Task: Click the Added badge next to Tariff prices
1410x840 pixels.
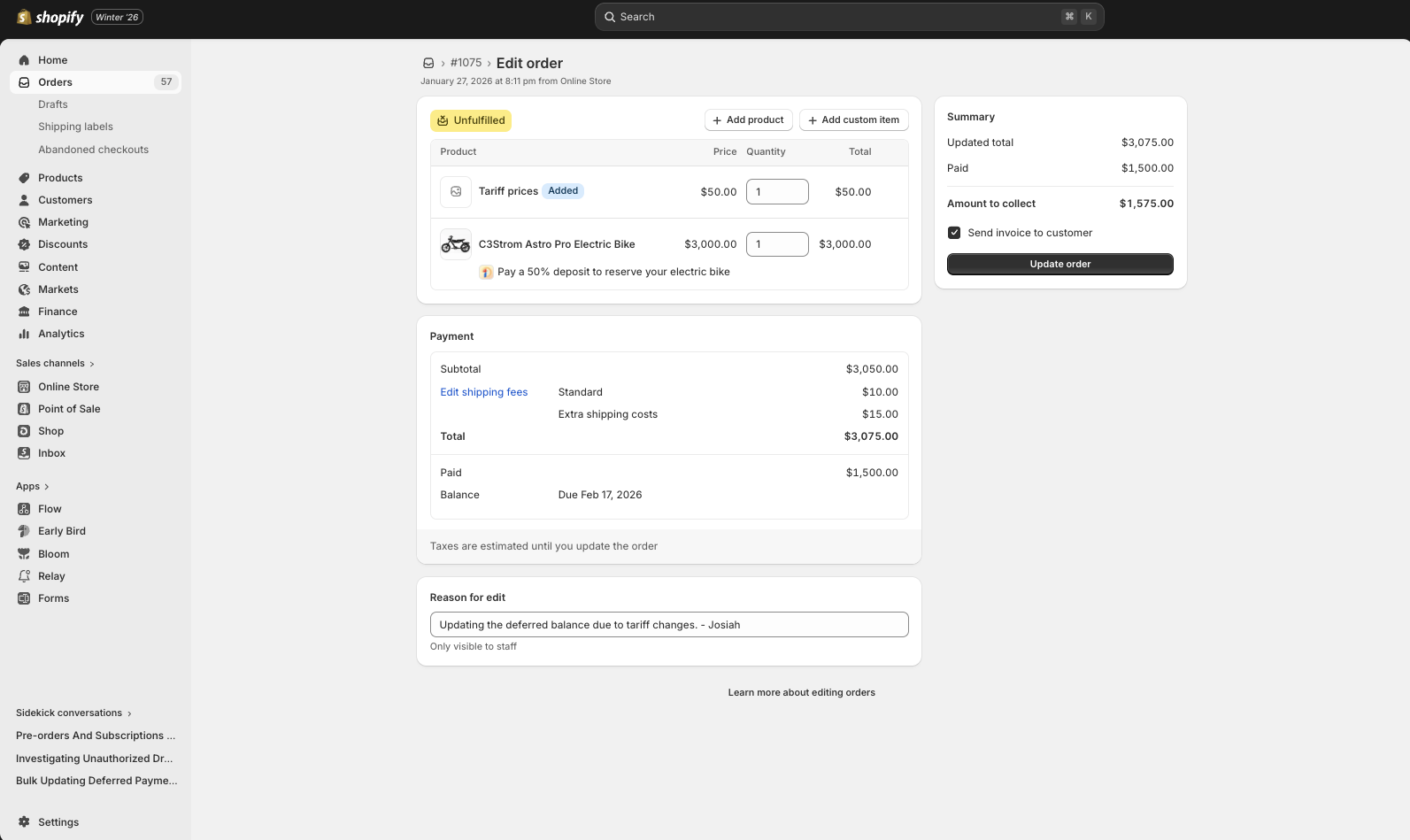Action: pyautogui.click(x=563, y=191)
